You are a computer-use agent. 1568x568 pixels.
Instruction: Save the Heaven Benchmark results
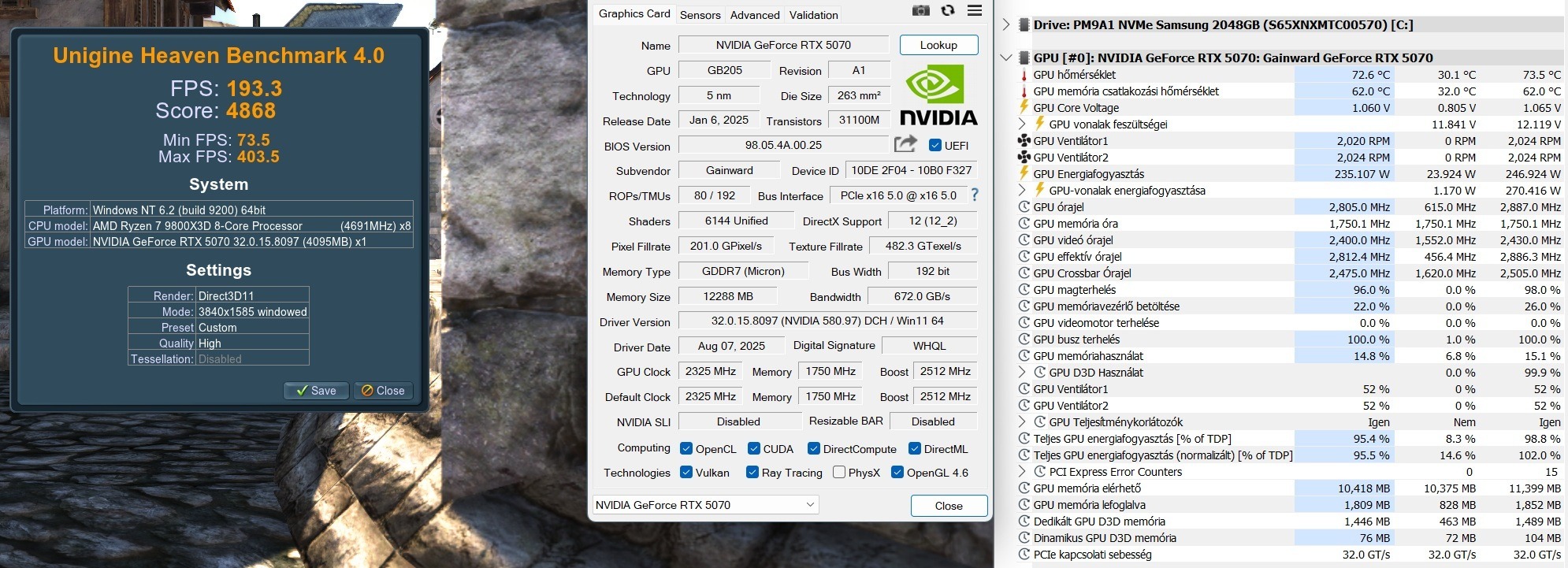pos(316,391)
